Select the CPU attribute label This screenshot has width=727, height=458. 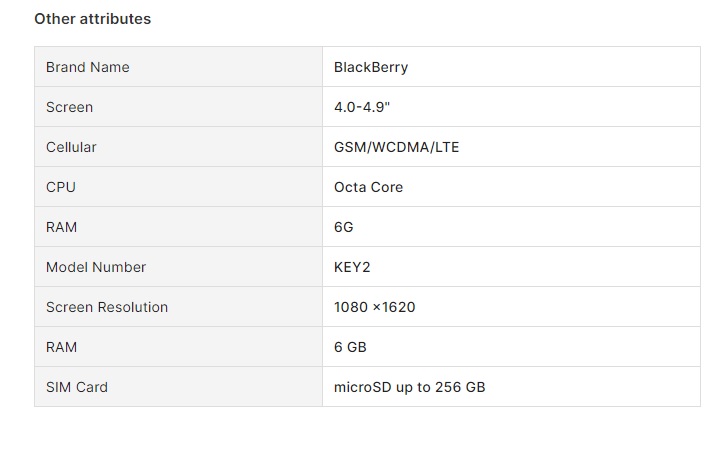pyautogui.click(x=61, y=187)
